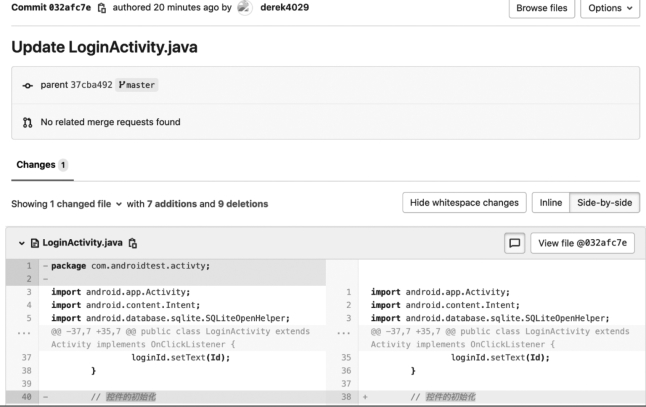The image size is (646, 407).
Task: Collapse the LoginActivity.java diff
Action: pos(22,243)
